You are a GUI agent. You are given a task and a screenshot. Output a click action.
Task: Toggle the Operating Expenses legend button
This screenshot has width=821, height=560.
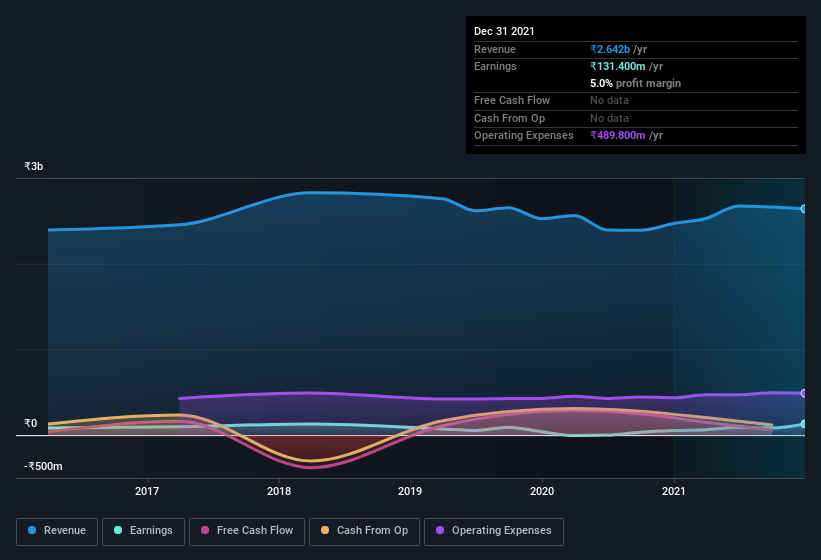(x=494, y=531)
